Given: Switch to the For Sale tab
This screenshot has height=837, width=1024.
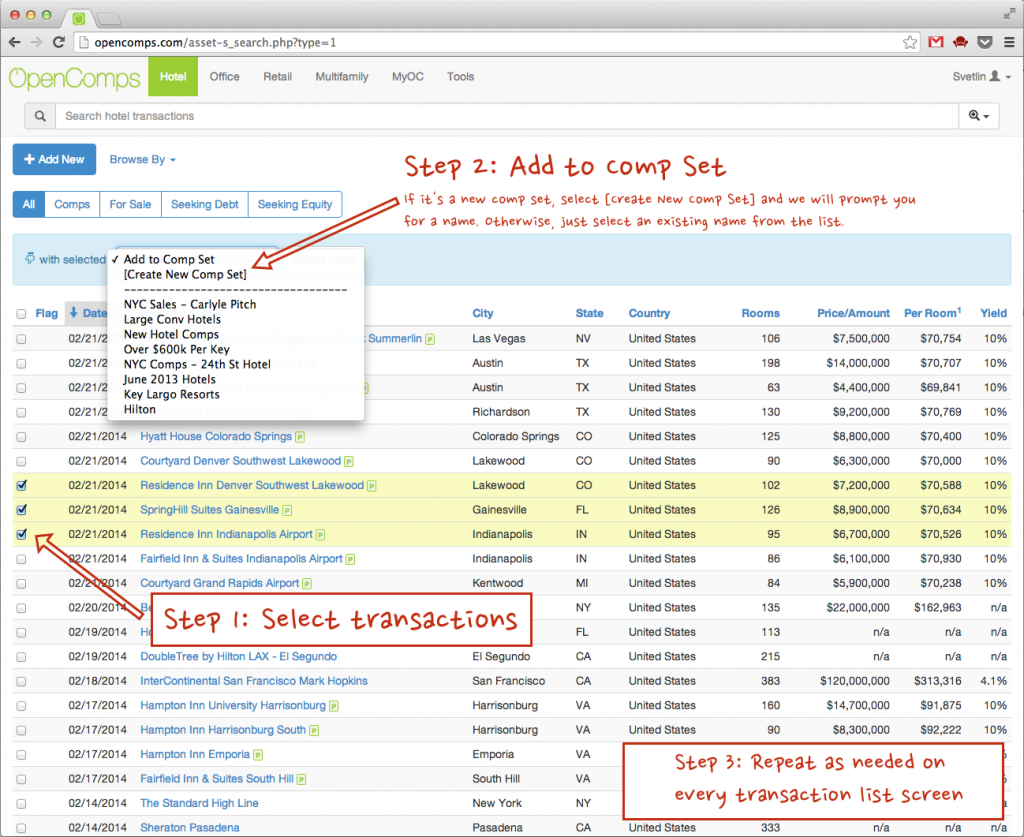Looking at the screenshot, I should coord(131,204).
